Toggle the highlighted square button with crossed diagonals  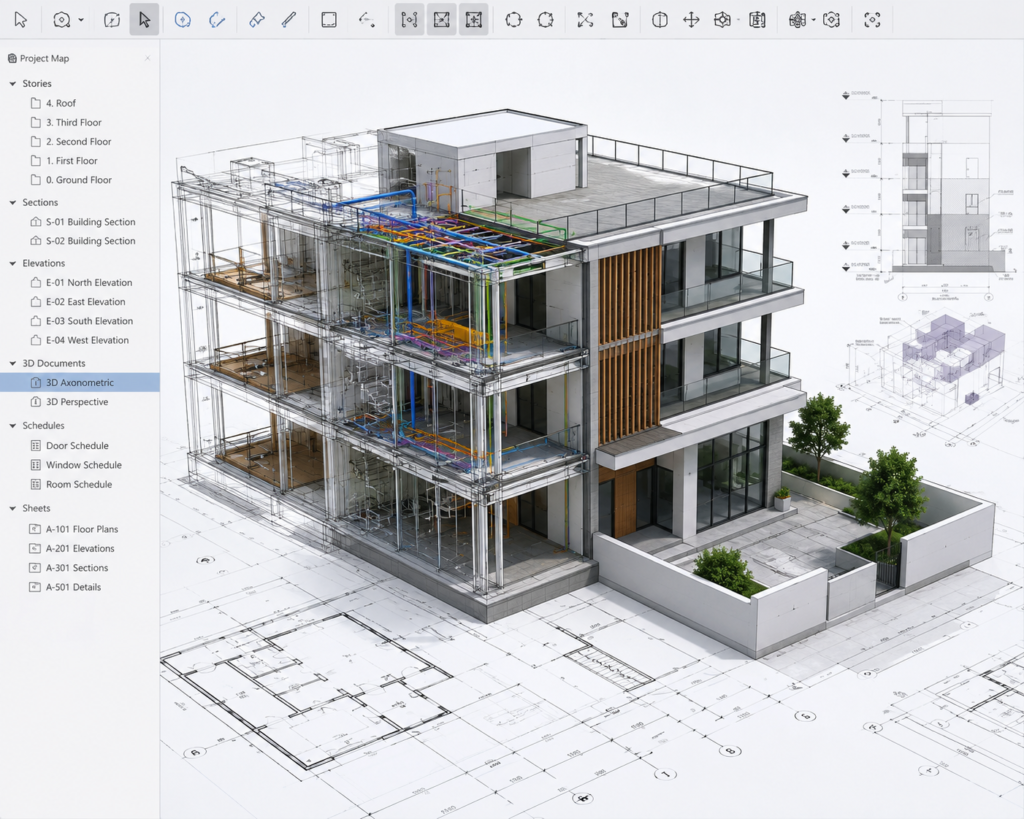point(441,20)
